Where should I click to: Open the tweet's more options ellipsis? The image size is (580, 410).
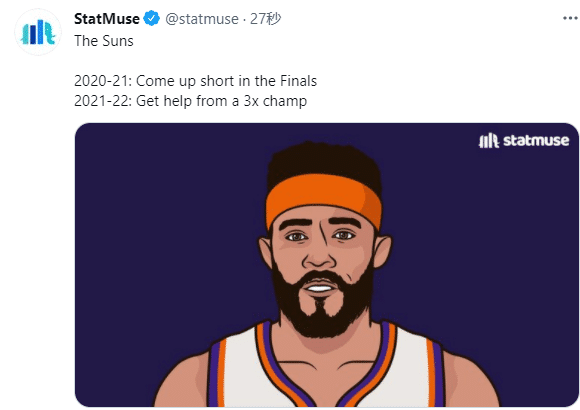pyautogui.click(x=570, y=18)
